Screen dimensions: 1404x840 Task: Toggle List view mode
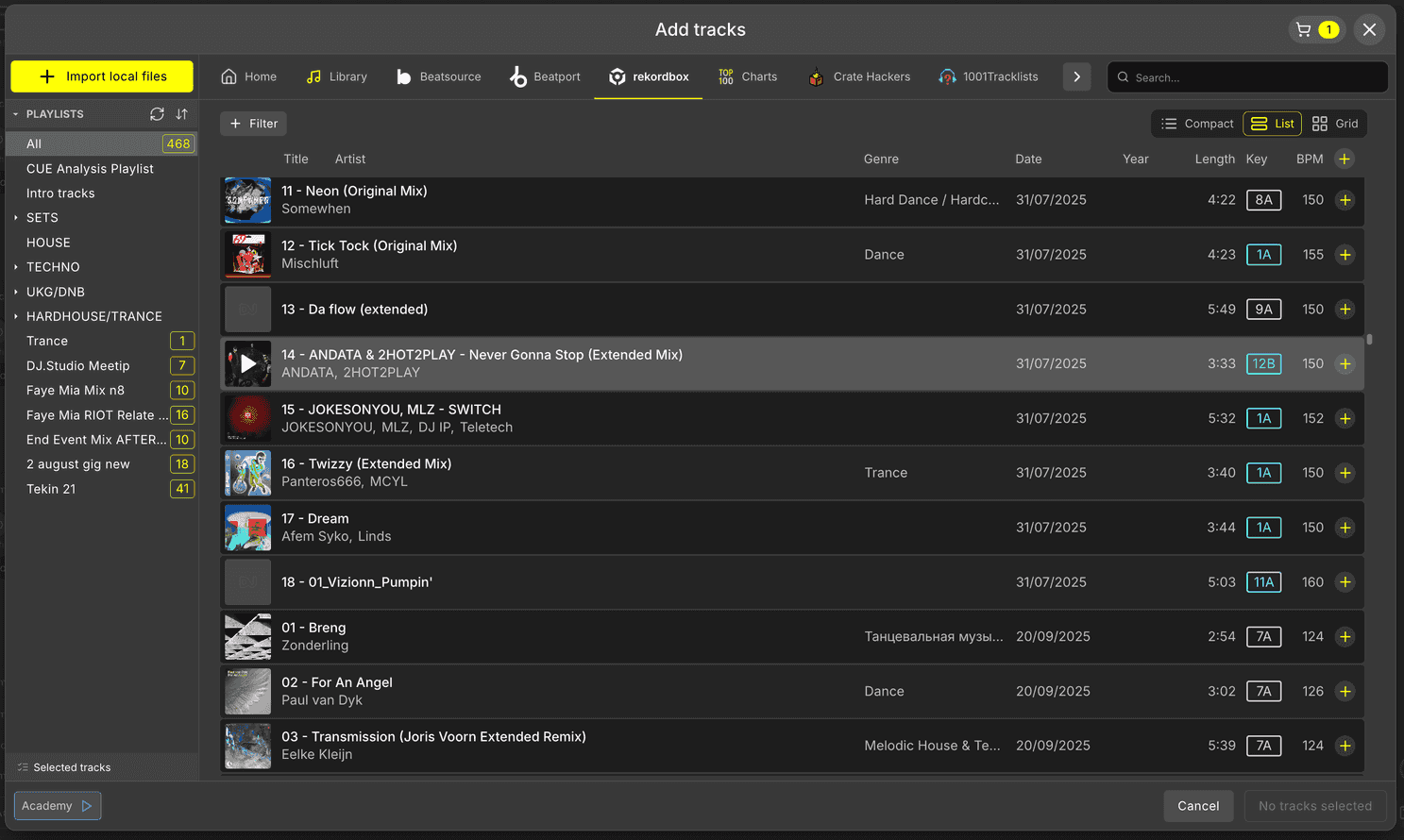[x=1272, y=123]
